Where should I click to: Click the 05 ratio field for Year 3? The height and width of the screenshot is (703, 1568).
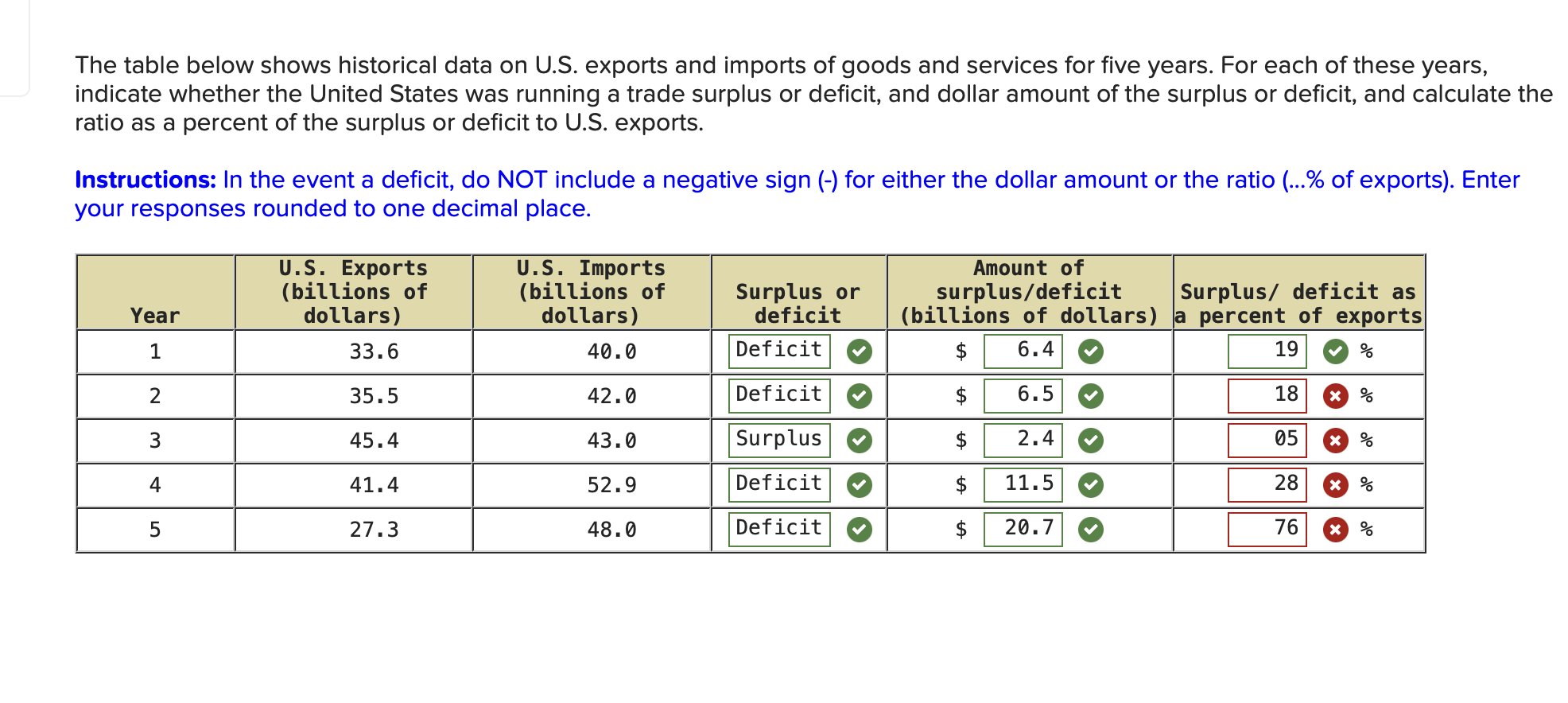click(1269, 440)
